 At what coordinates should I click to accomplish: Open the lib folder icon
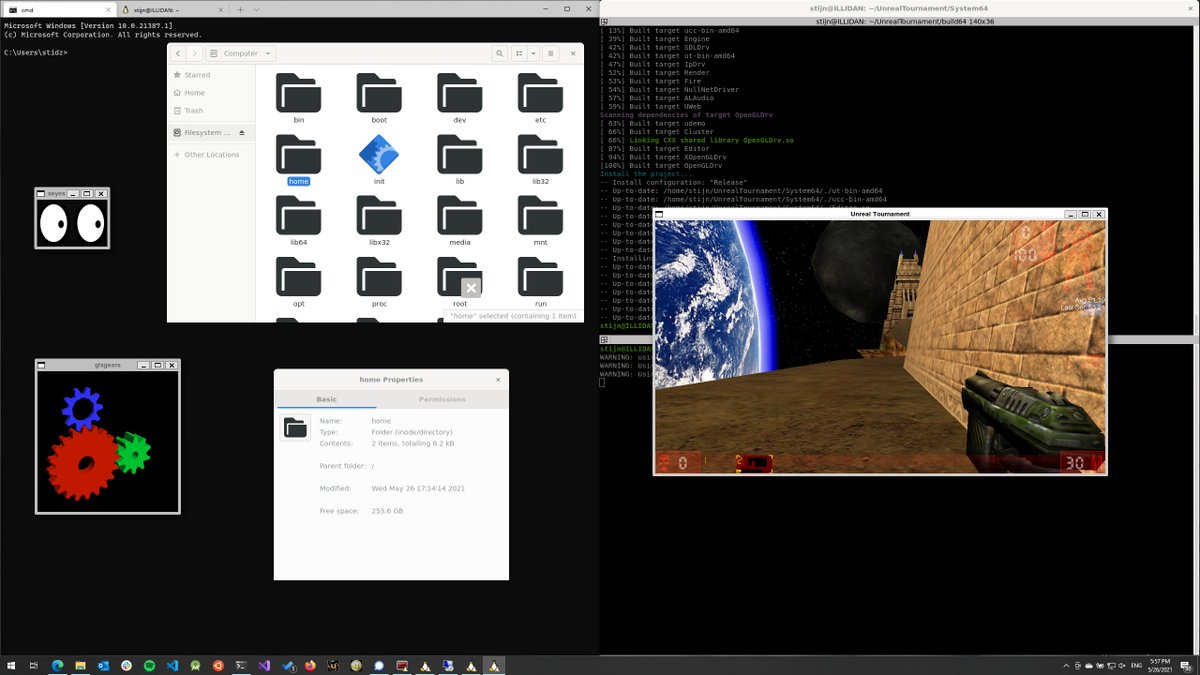tap(459, 154)
